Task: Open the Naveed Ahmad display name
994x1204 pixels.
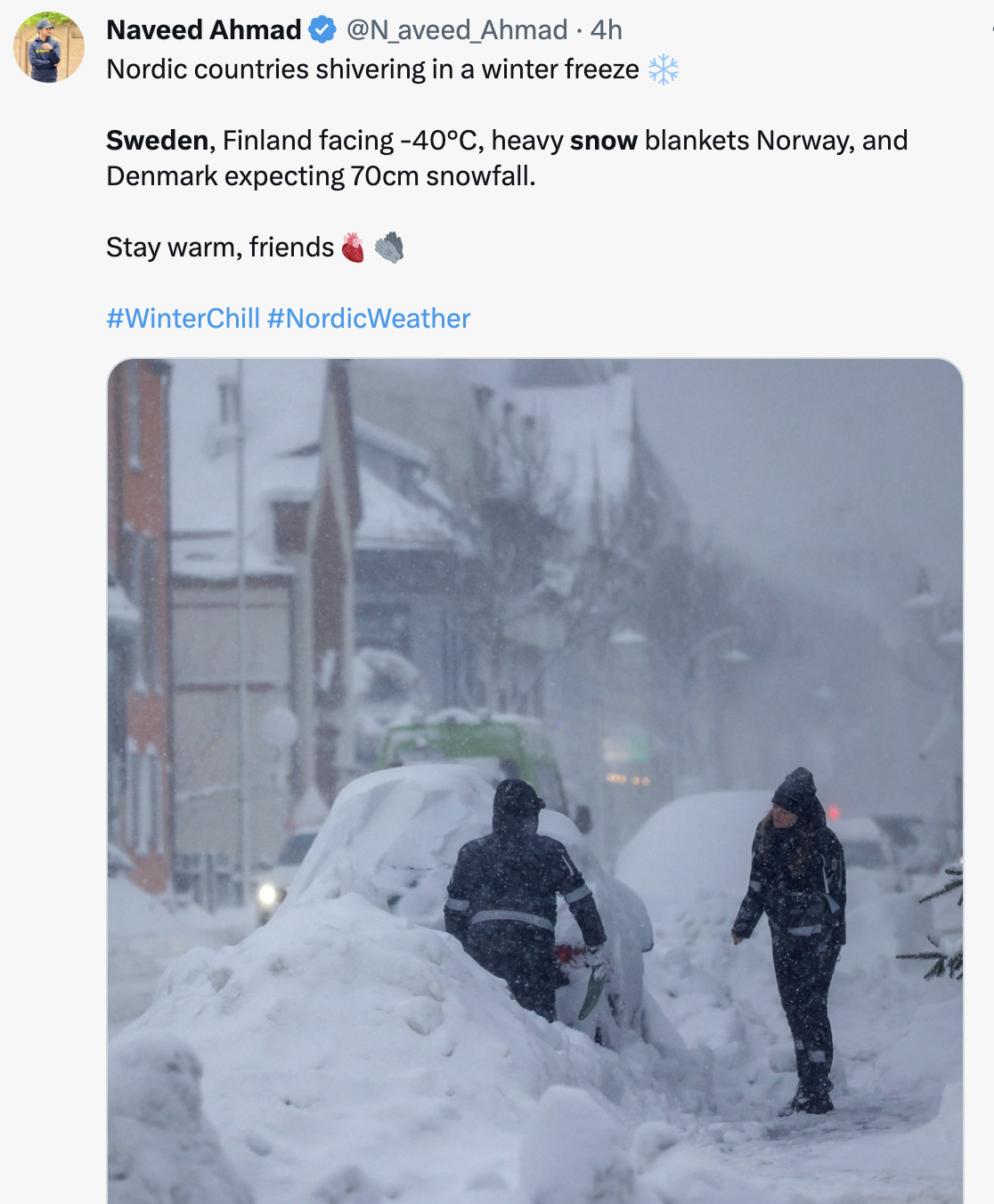Action: point(204,30)
